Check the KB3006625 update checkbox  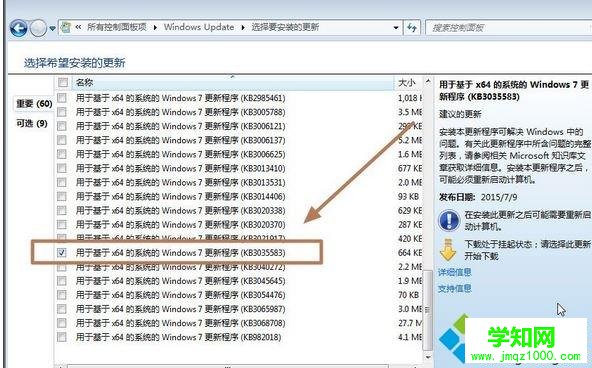[x=62, y=154]
